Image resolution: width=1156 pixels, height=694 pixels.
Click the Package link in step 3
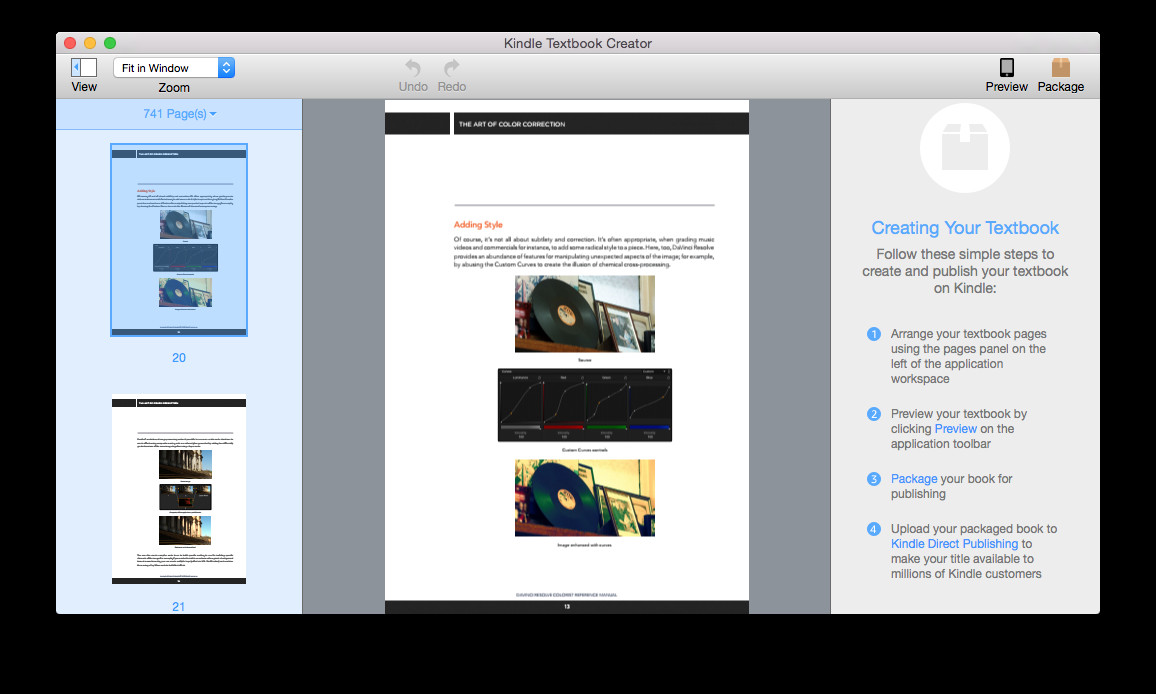pos(914,479)
